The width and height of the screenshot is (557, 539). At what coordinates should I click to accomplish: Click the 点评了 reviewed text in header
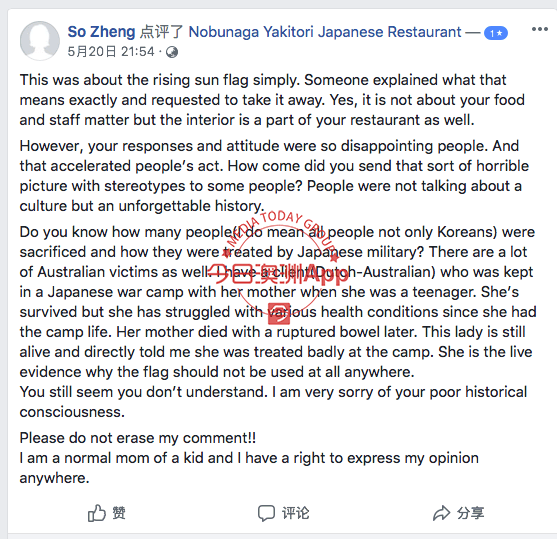162,32
